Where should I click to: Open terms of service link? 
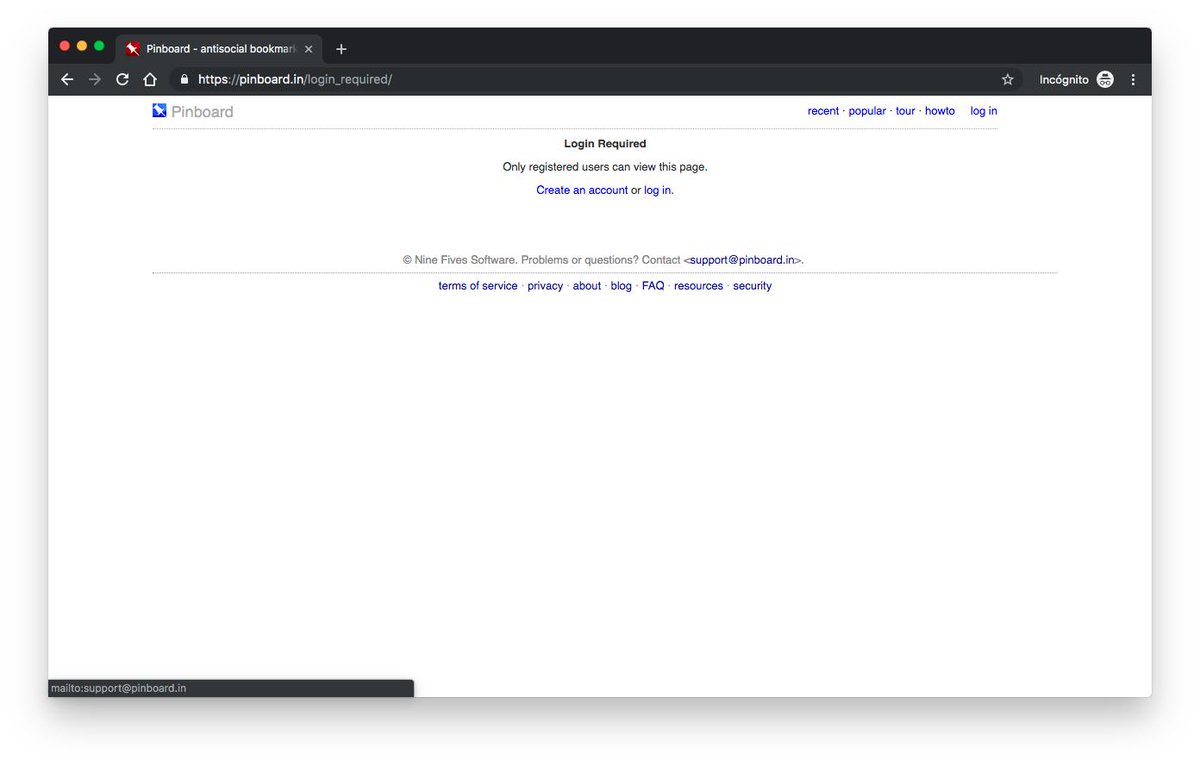click(x=478, y=286)
